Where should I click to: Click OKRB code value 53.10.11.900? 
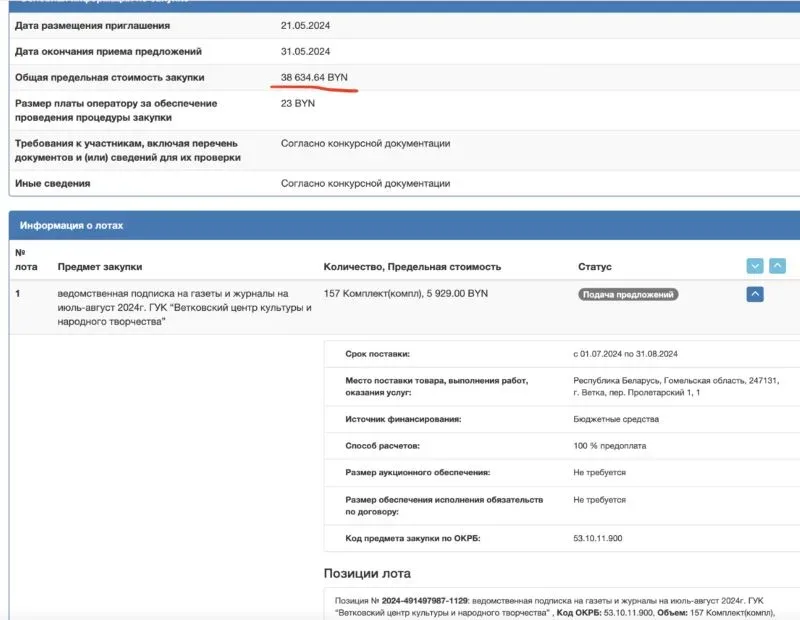[597, 539]
